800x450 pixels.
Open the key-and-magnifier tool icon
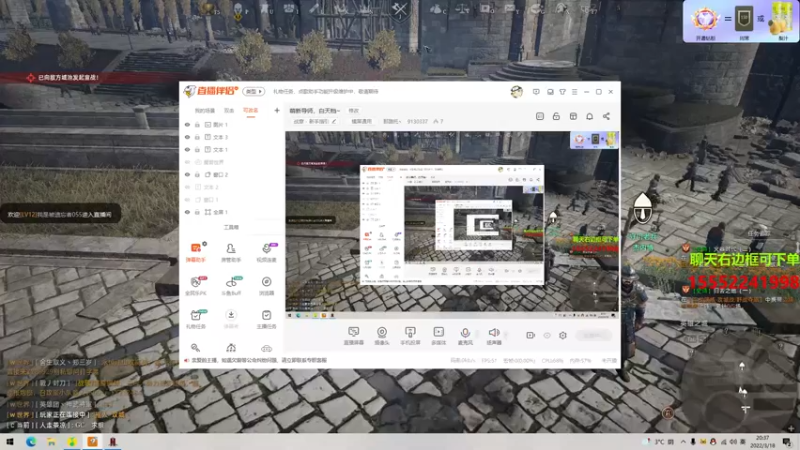pyautogui.click(x=195, y=348)
